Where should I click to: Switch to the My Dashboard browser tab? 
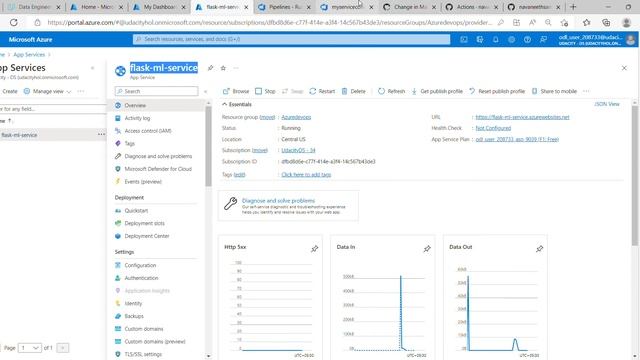click(x=158, y=7)
